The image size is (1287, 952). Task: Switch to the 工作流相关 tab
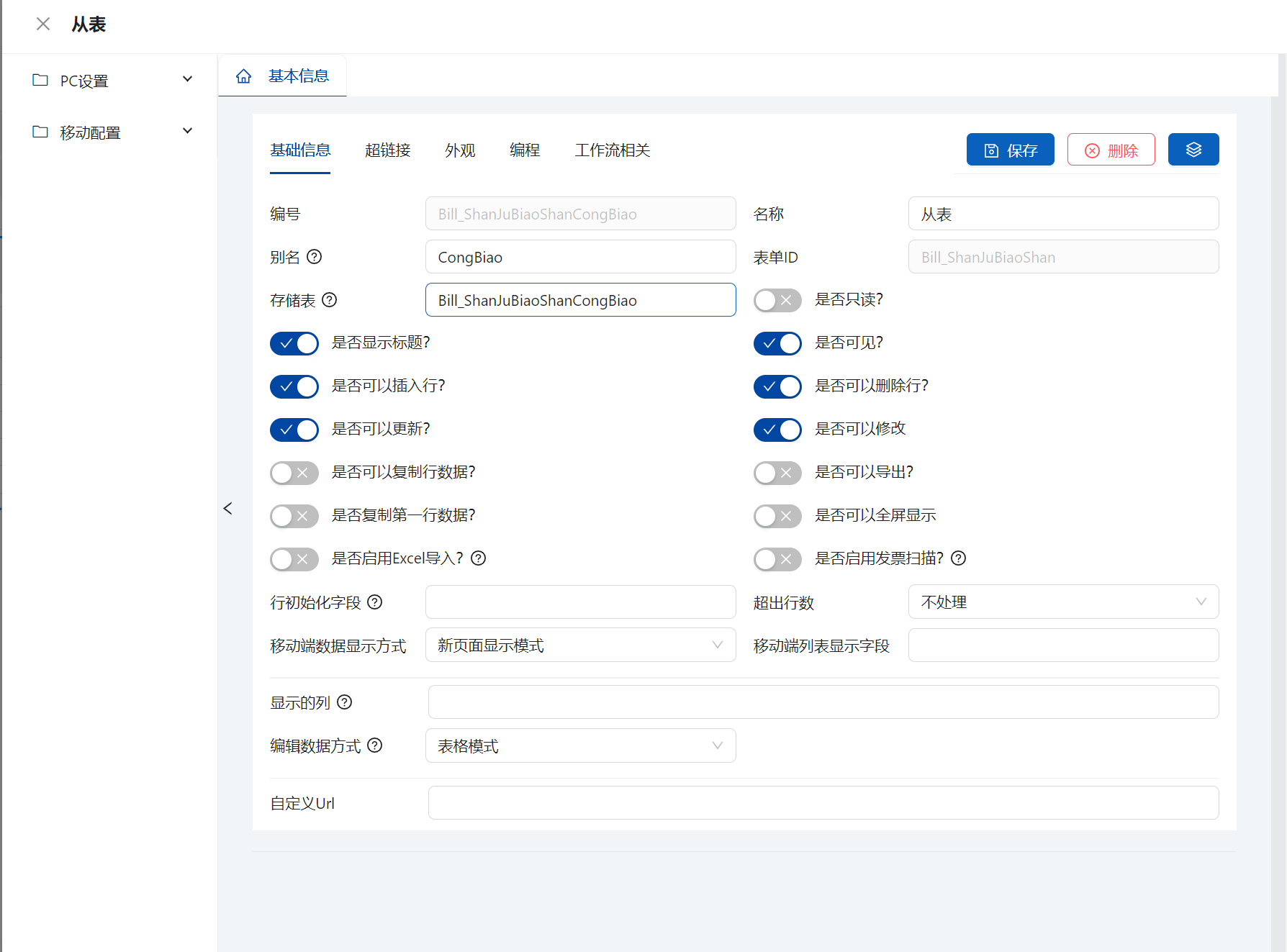point(612,150)
